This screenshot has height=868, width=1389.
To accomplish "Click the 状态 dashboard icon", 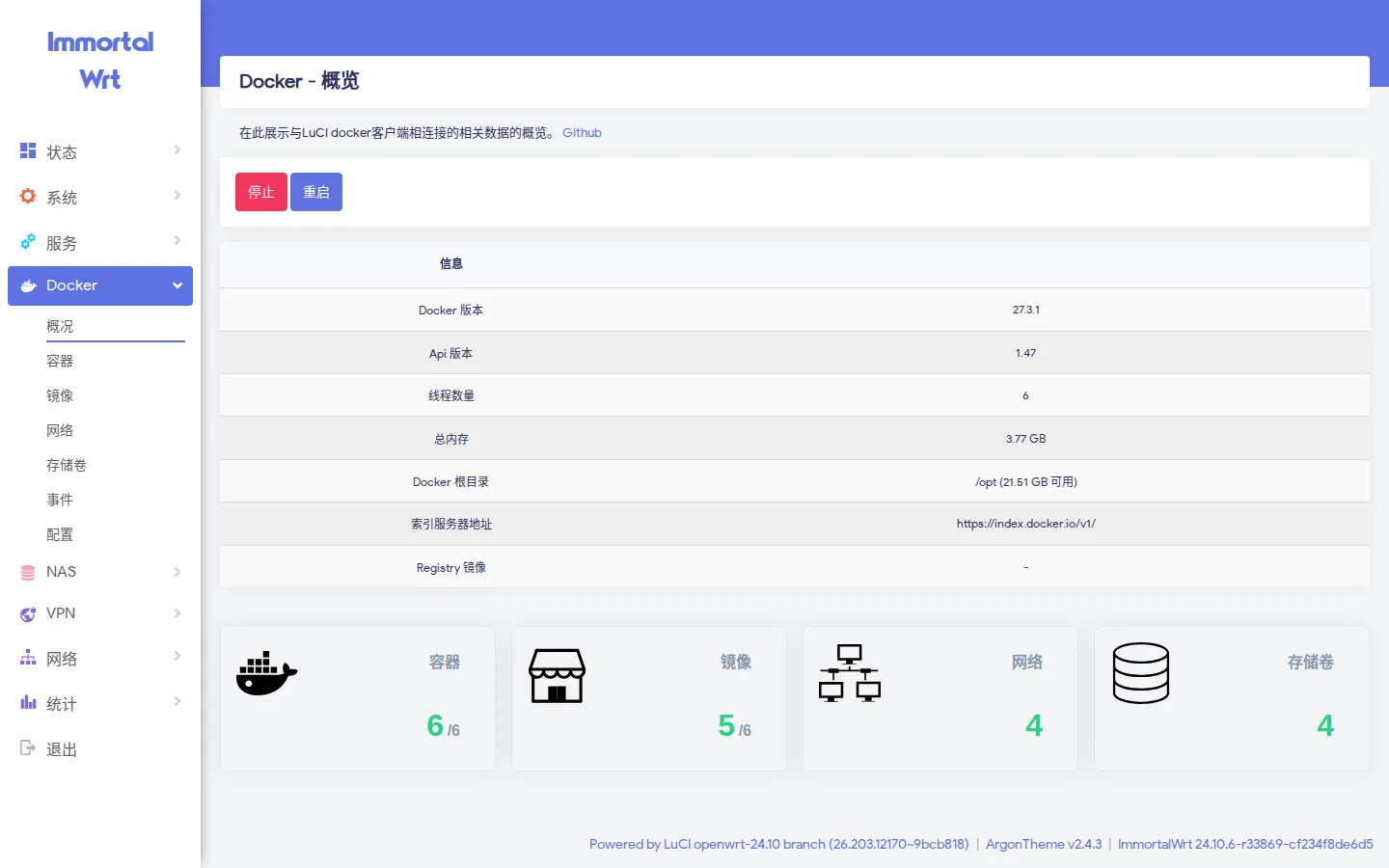I will coord(28,150).
